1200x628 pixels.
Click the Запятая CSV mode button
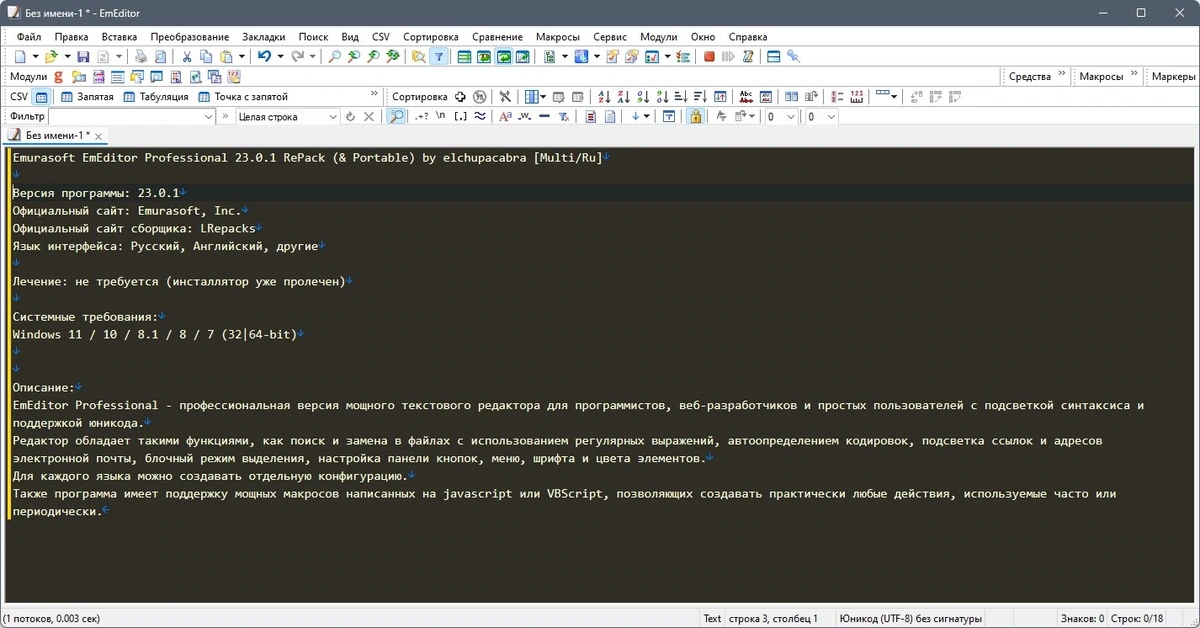coord(87,97)
